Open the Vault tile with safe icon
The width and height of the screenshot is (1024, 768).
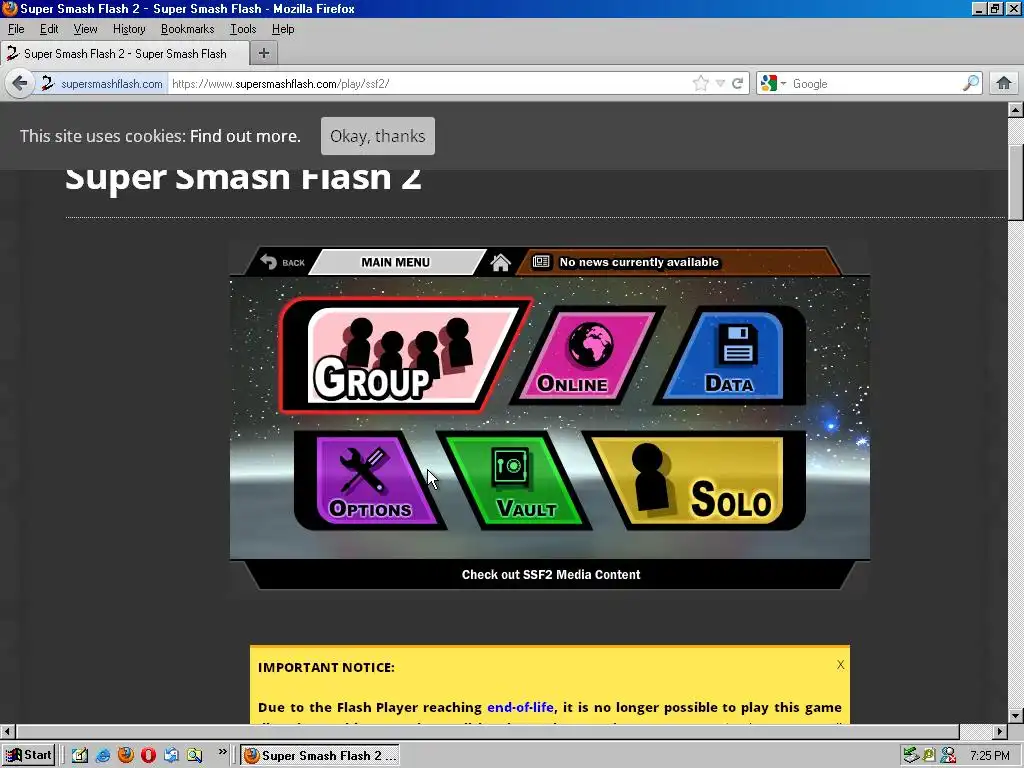click(x=516, y=480)
